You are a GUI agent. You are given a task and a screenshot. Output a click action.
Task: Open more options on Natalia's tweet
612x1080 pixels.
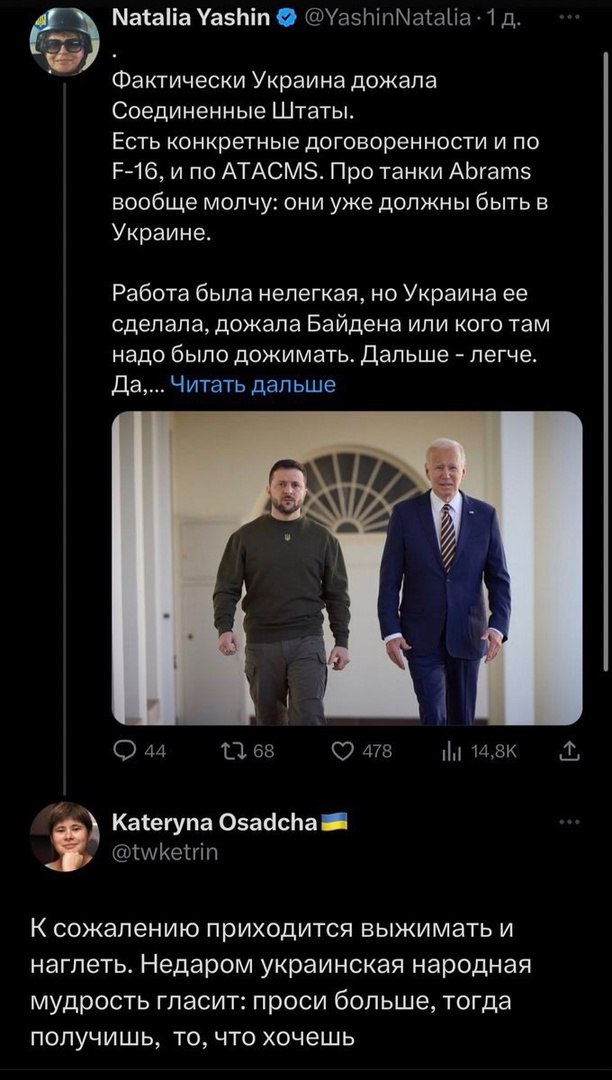coord(569,17)
